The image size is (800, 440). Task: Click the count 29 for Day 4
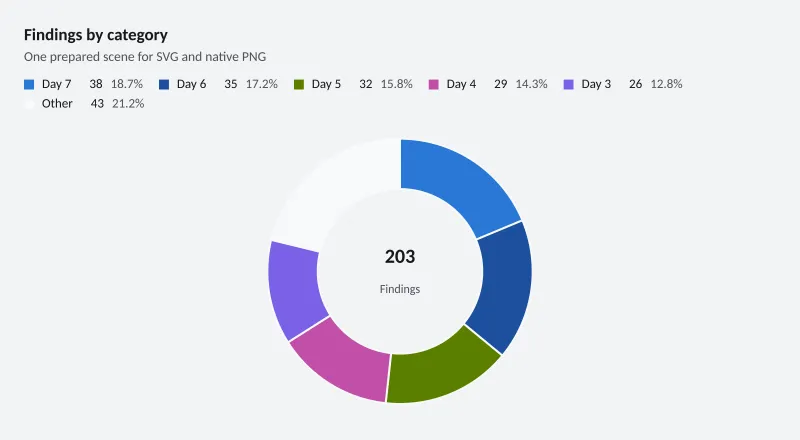[x=501, y=84]
